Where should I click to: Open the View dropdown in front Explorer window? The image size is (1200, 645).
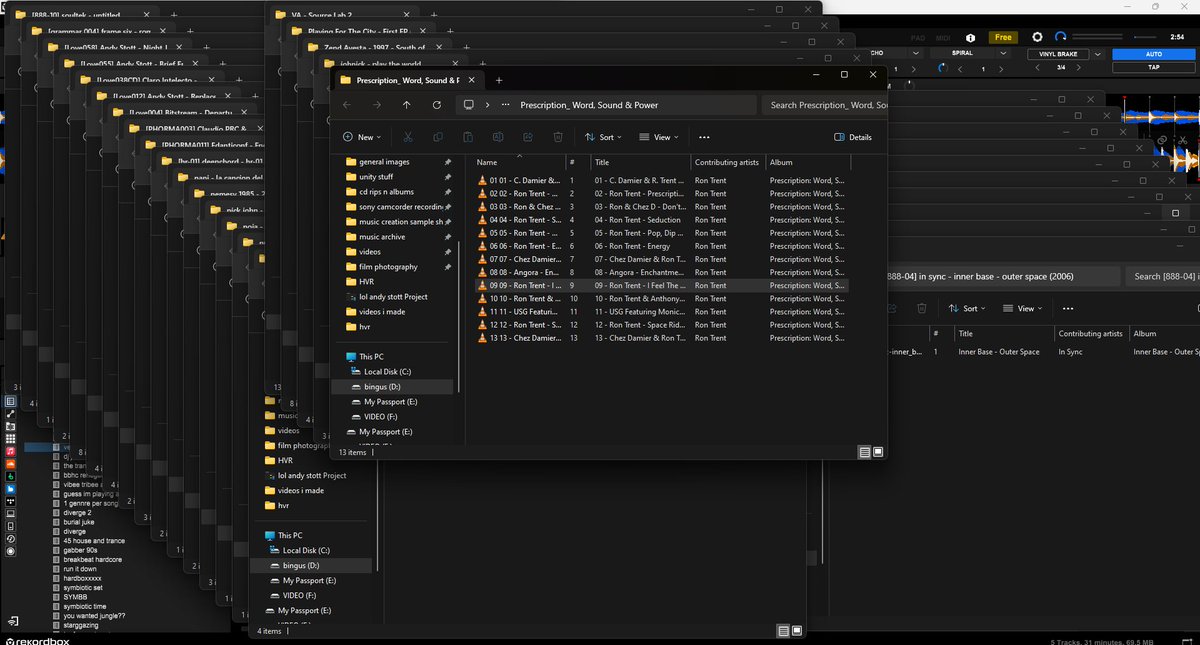(x=659, y=137)
